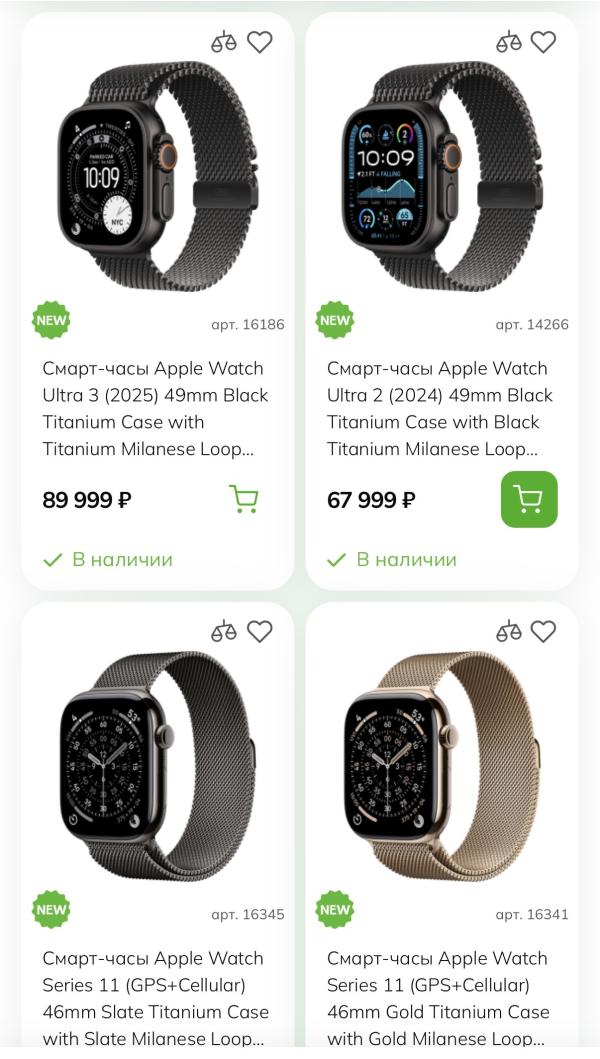Favorite the Slate Titanium Series 11 watch
Image resolution: width=600 pixels, height=1059 pixels.
click(260, 631)
